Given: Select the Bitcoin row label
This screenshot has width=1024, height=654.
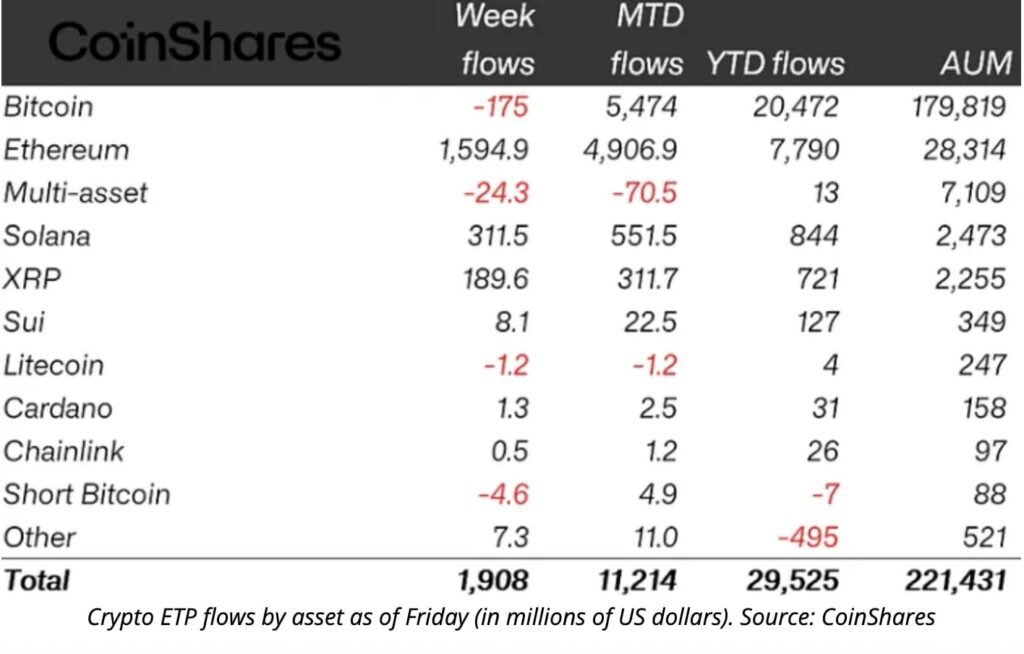Looking at the screenshot, I should tap(48, 107).
